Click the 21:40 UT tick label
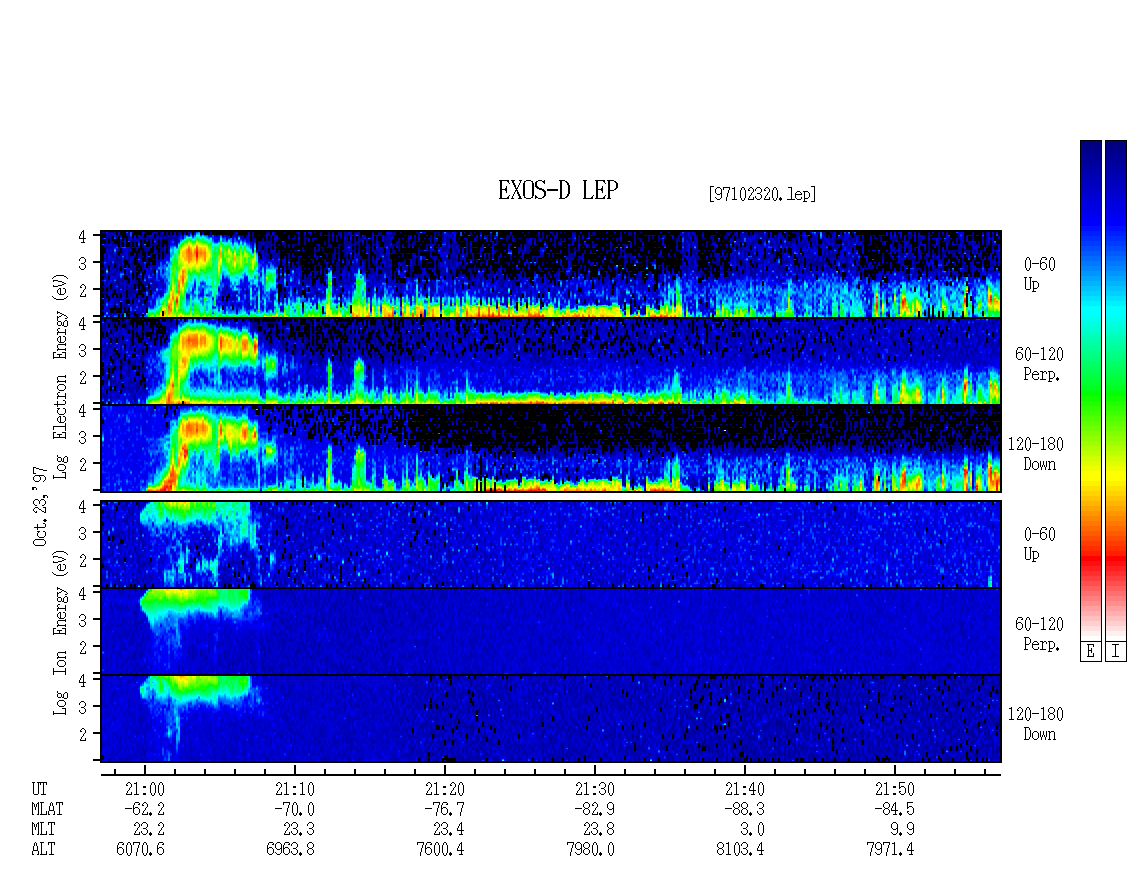Image resolution: width=1130 pixels, height=875 pixels. click(x=744, y=789)
